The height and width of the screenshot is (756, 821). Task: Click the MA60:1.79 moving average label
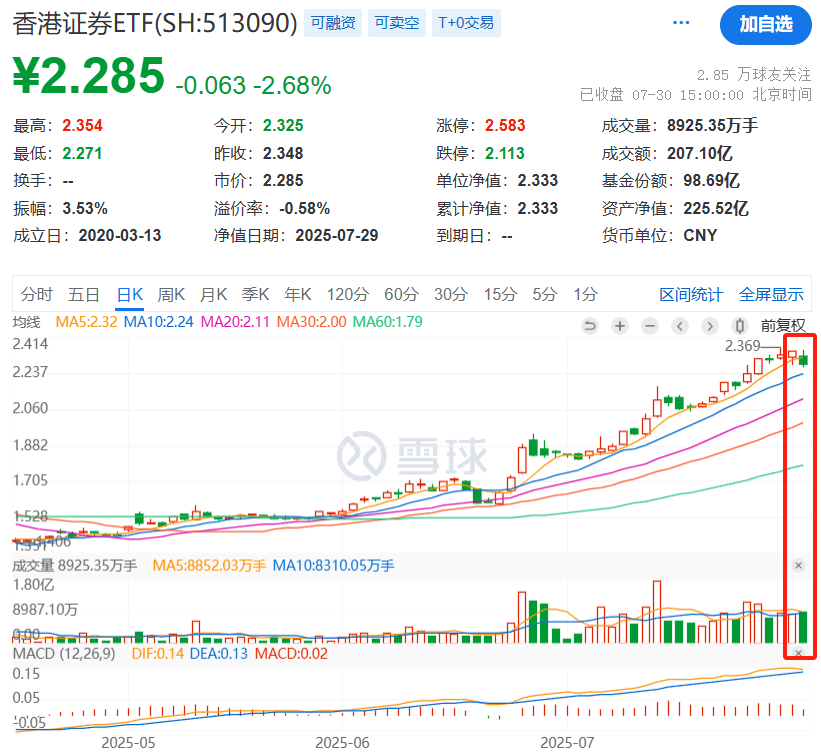tap(387, 322)
